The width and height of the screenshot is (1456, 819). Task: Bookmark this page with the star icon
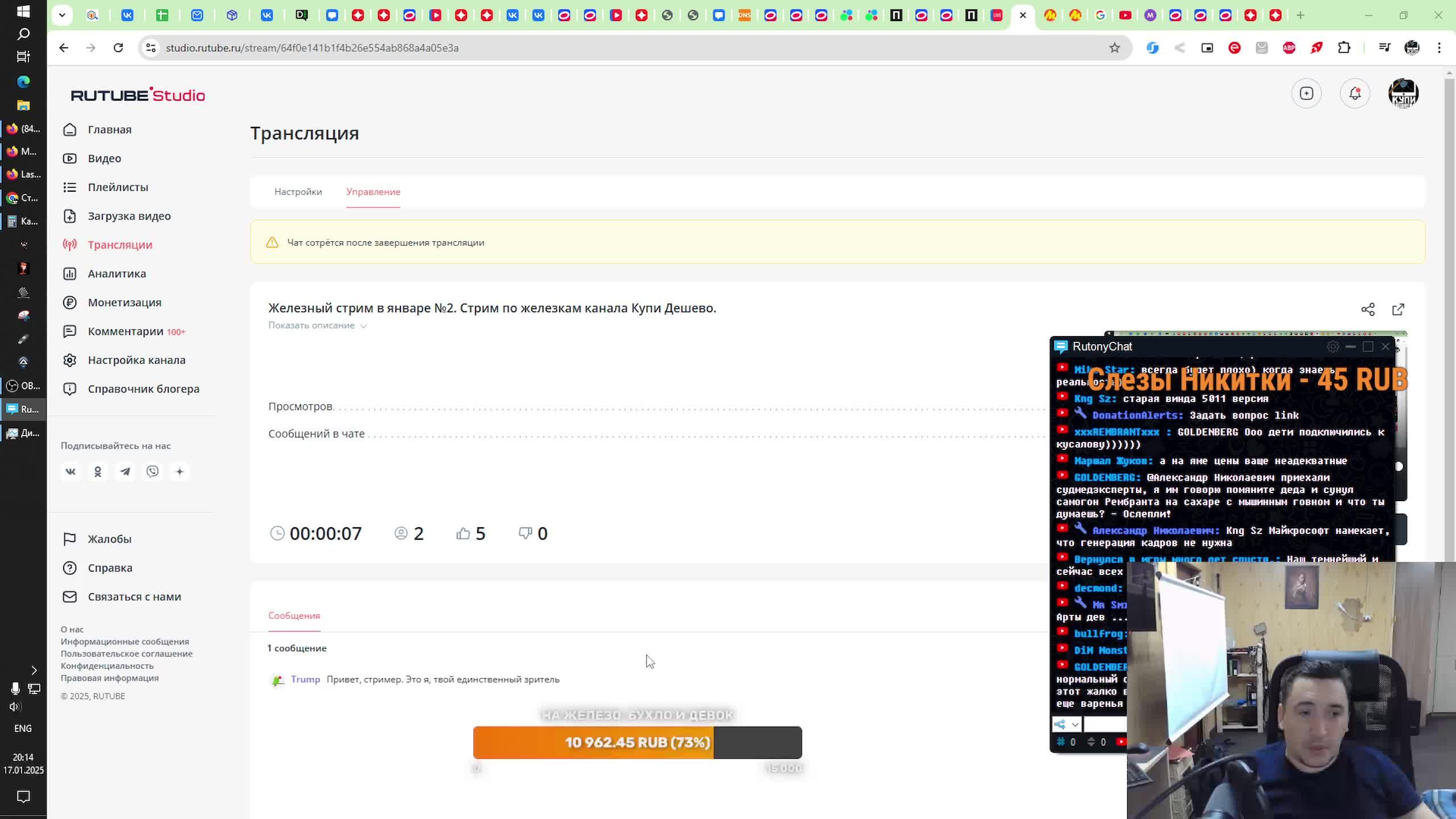(x=1114, y=48)
